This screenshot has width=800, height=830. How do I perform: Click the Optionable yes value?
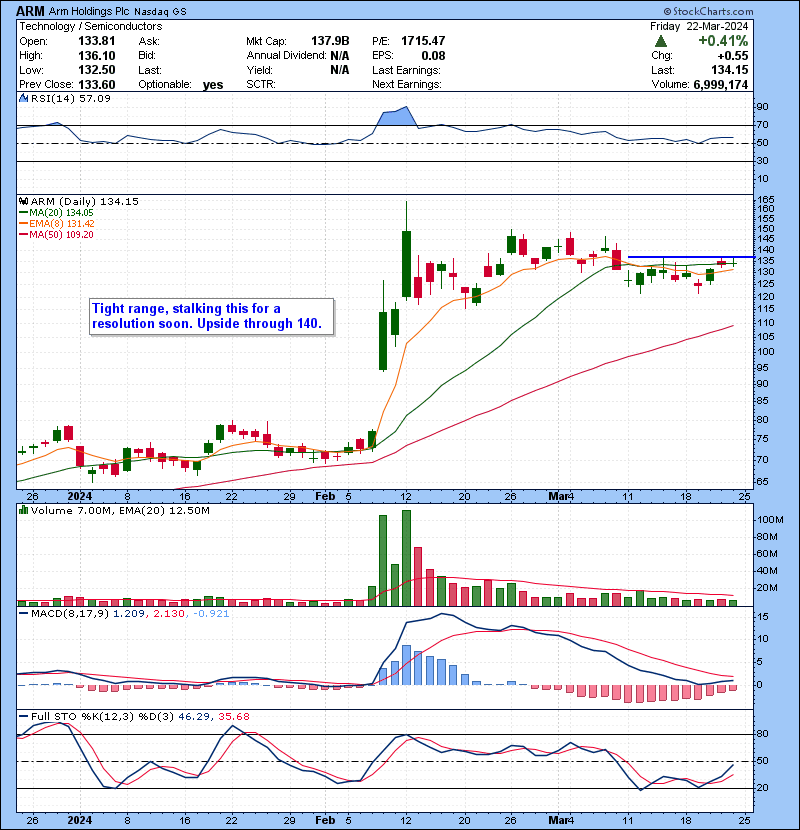pyautogui.click(x=213, y=85)
